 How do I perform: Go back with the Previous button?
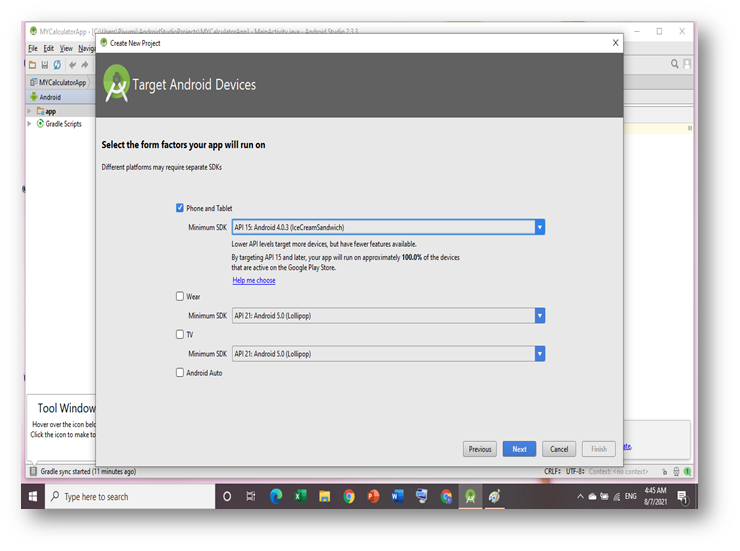(x=479, y=449)
